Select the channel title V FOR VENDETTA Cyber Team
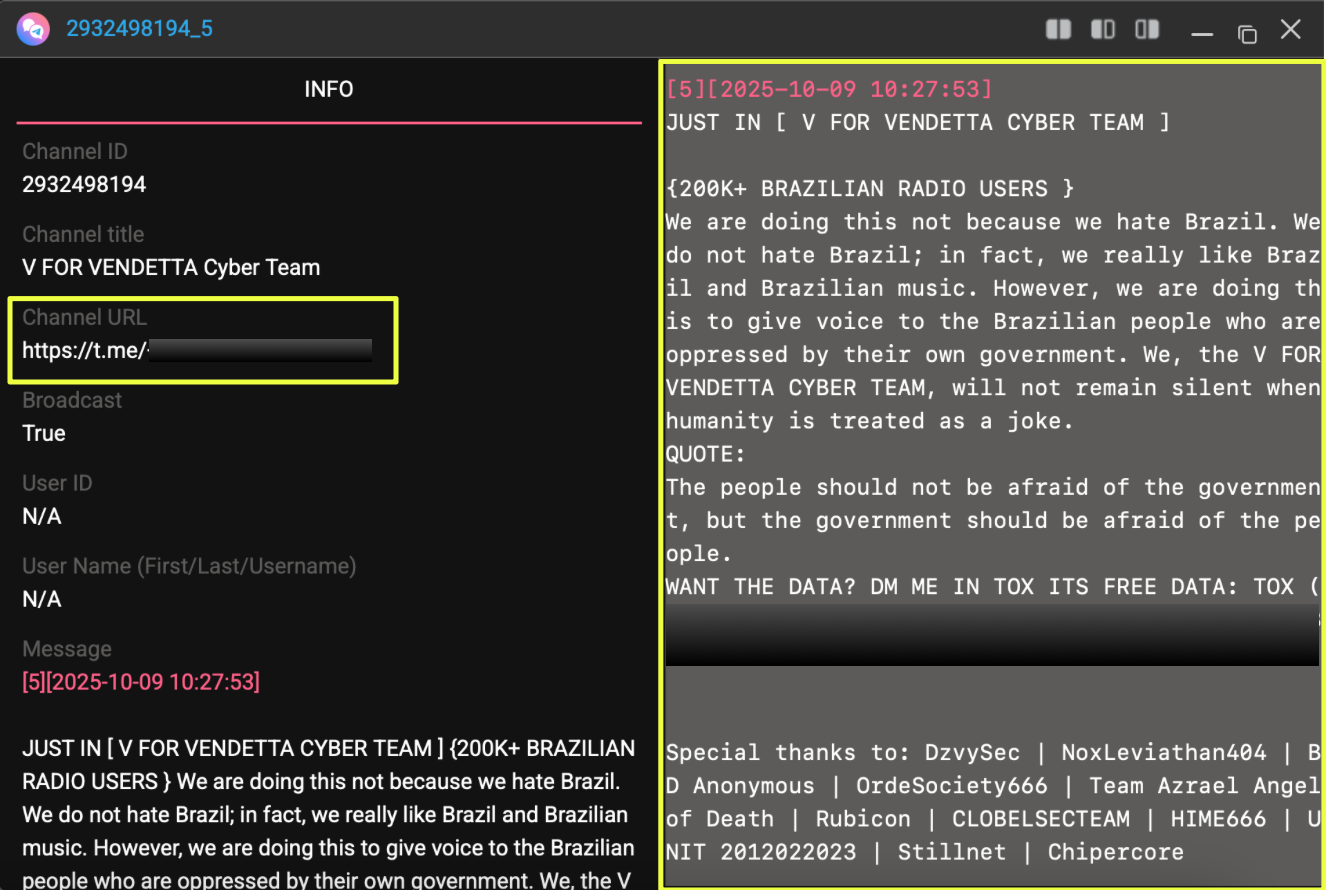The height and width of the screenshot is (890, 1326). tap(171, 268)
